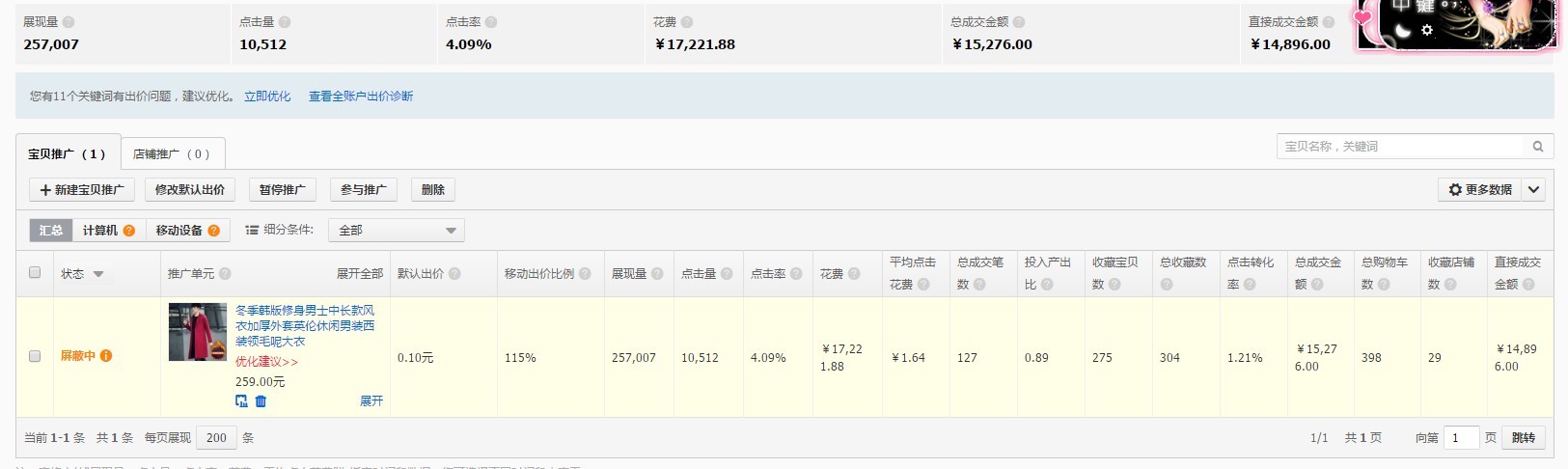Click 修改默认出价 button
Viewport: 1568px width, 469px height.
(190, 190)
